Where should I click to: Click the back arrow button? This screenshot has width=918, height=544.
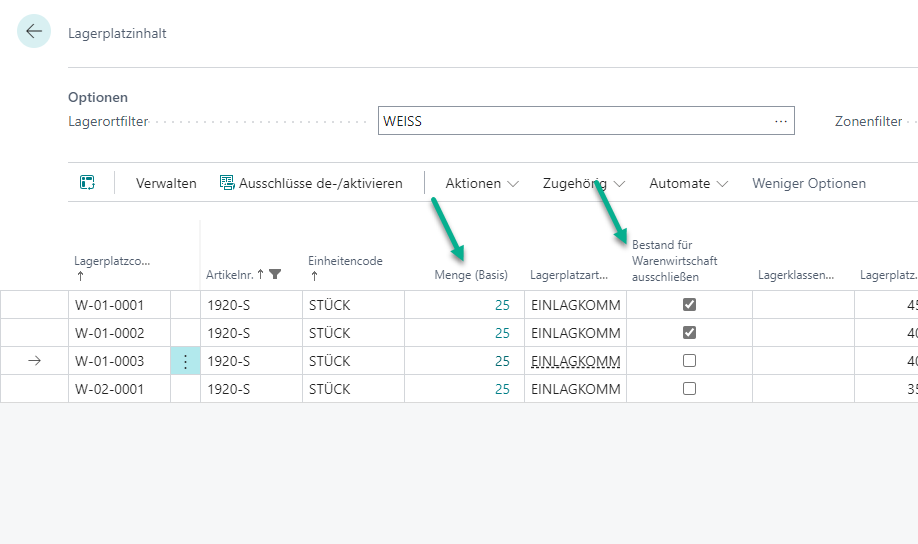pyautogui.click(x=34, y=32)
